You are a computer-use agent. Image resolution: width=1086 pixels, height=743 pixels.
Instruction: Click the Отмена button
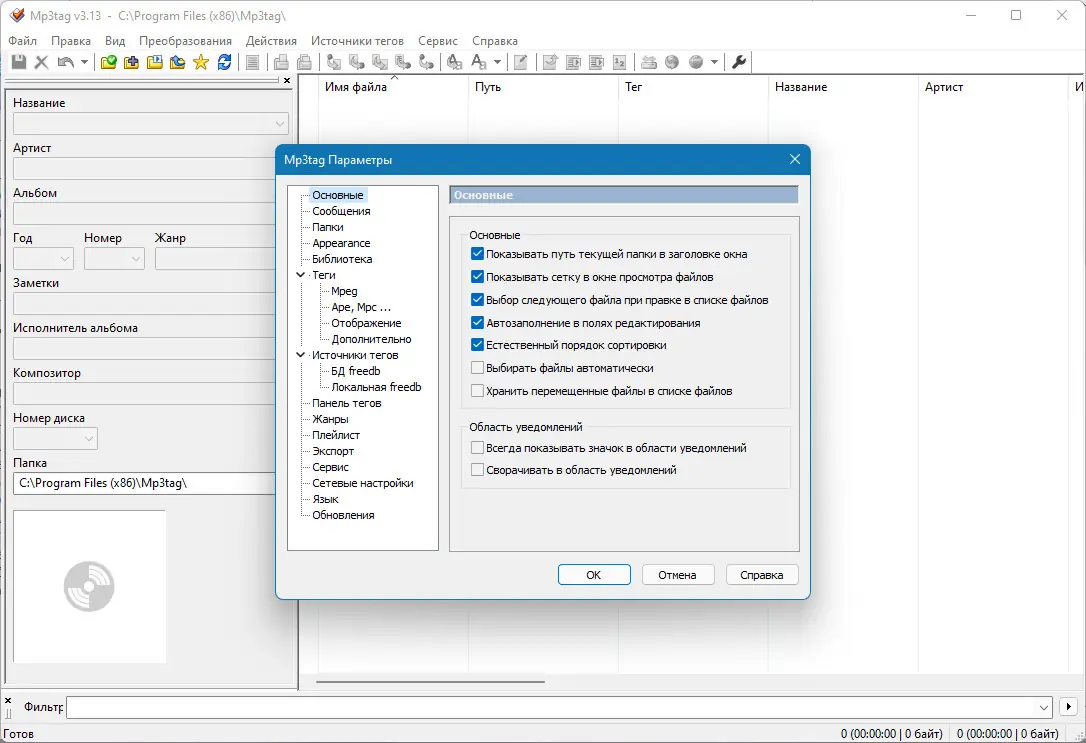677,575
